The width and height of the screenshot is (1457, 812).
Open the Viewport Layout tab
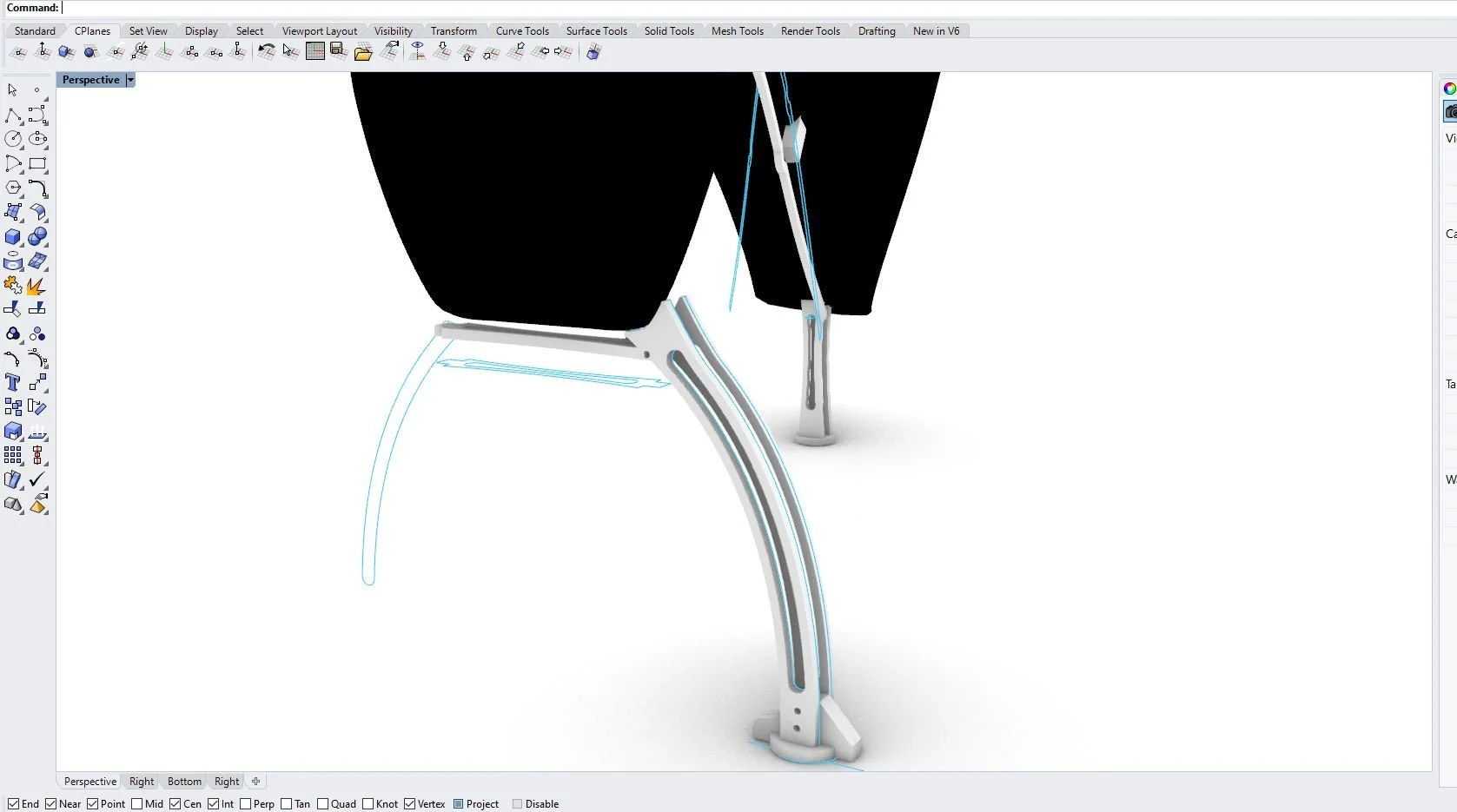click(x=320, y=31)
